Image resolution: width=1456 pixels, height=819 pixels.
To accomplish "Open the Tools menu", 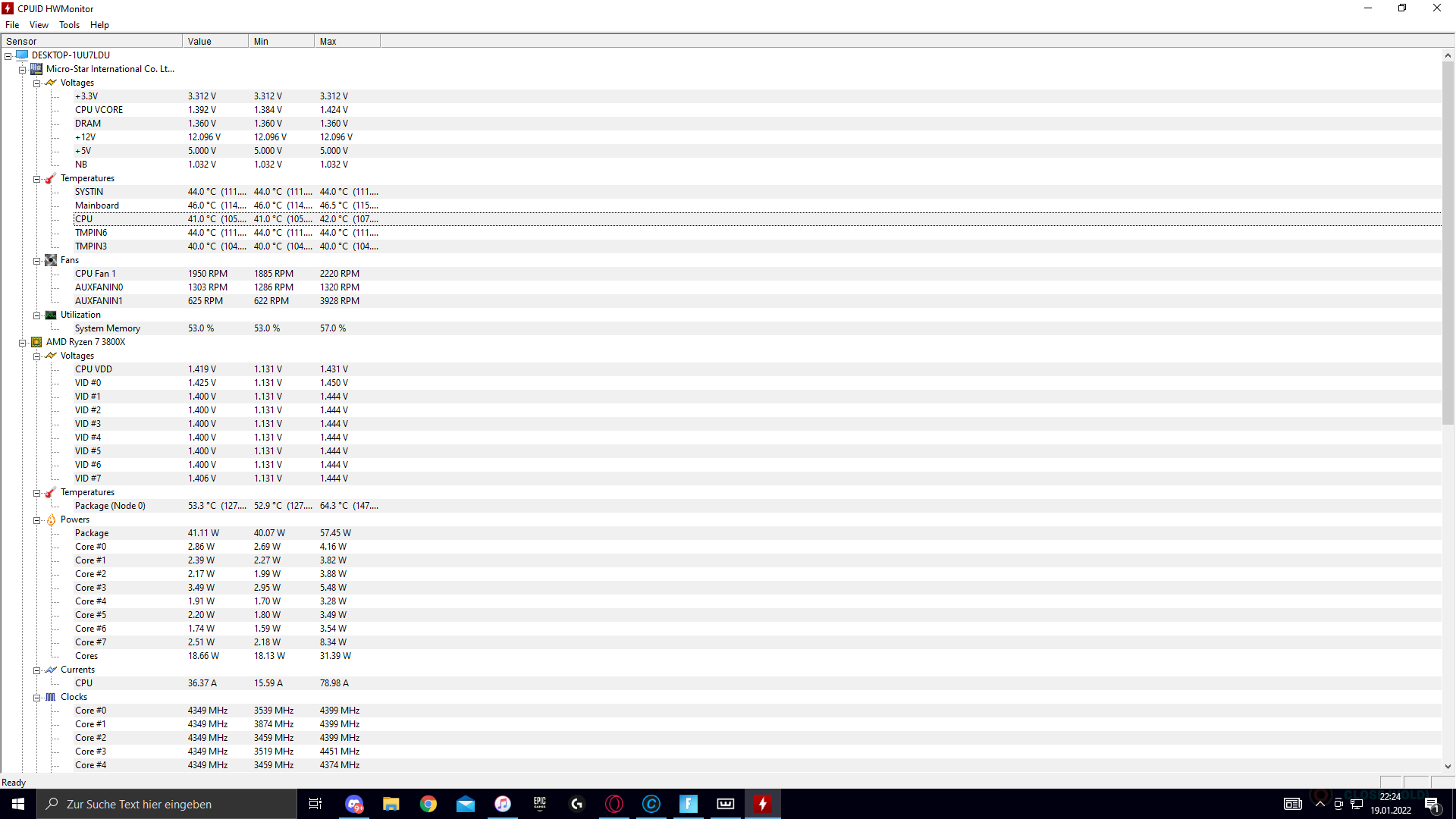I will click(x=69, y=25).
